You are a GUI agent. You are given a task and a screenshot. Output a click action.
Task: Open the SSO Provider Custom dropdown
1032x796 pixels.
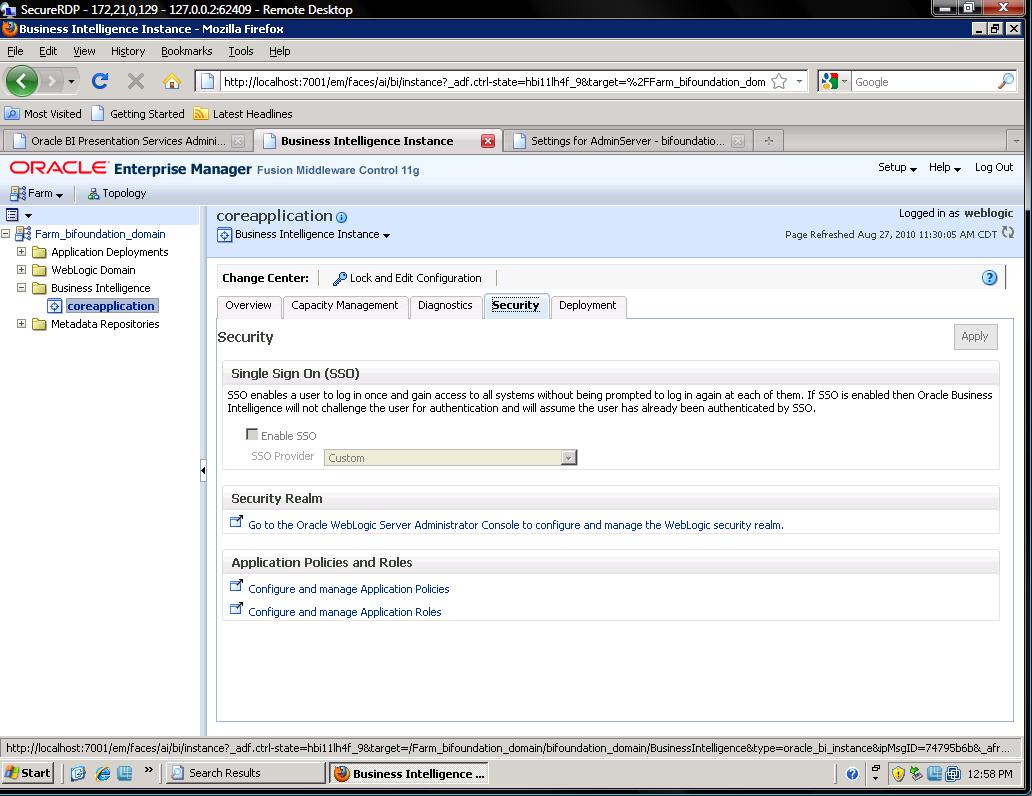(x=450, y=458)
